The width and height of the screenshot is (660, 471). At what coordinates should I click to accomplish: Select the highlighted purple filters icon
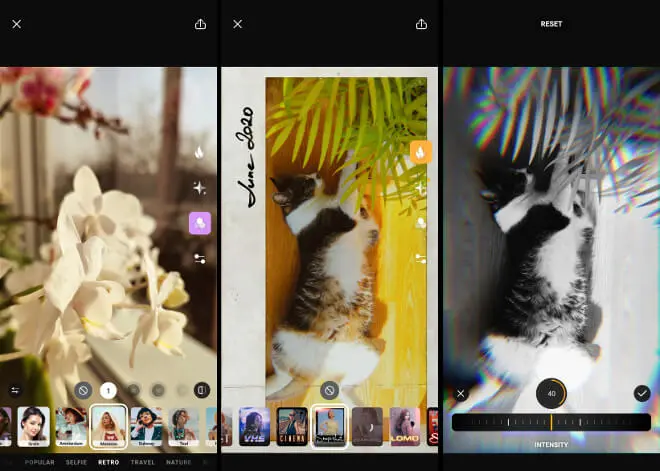click(x=199, y=223)
